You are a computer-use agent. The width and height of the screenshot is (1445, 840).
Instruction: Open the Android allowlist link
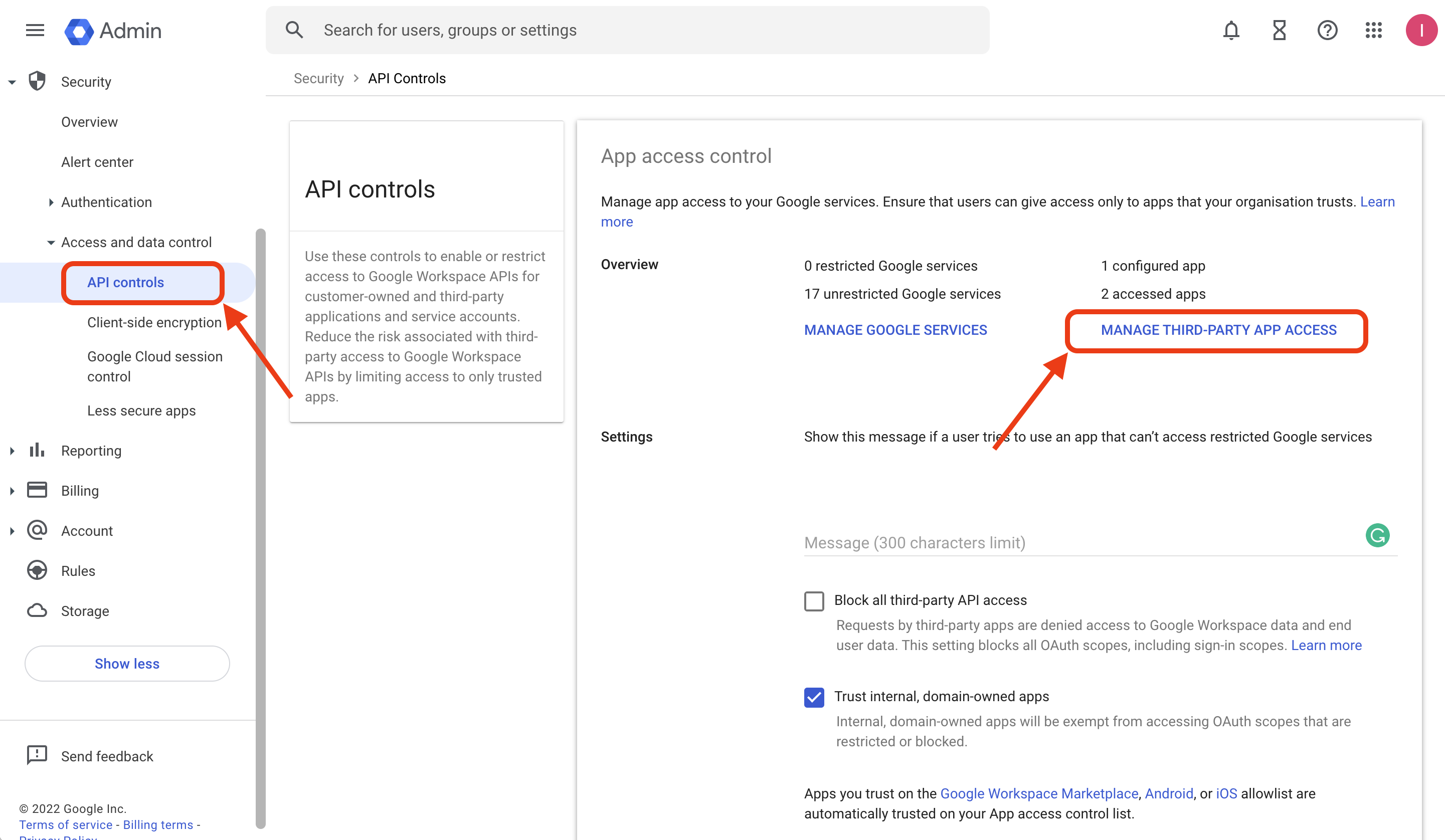tap(1169, 793)
